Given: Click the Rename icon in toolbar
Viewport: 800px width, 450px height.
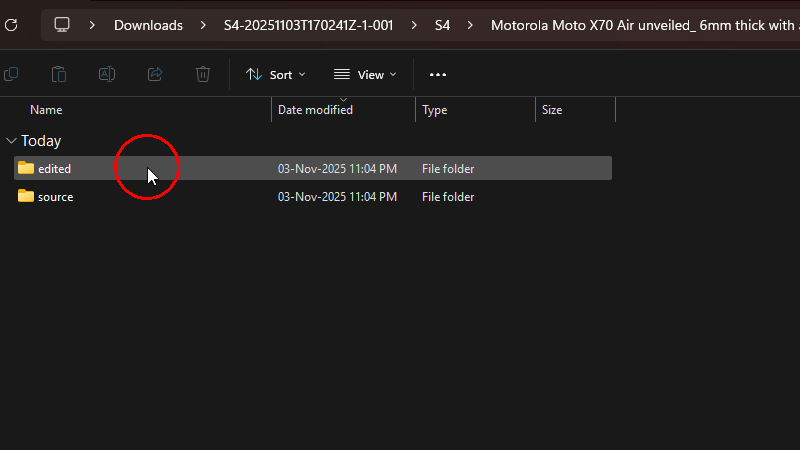Looking at the screenshot, I should coord(107,74).
